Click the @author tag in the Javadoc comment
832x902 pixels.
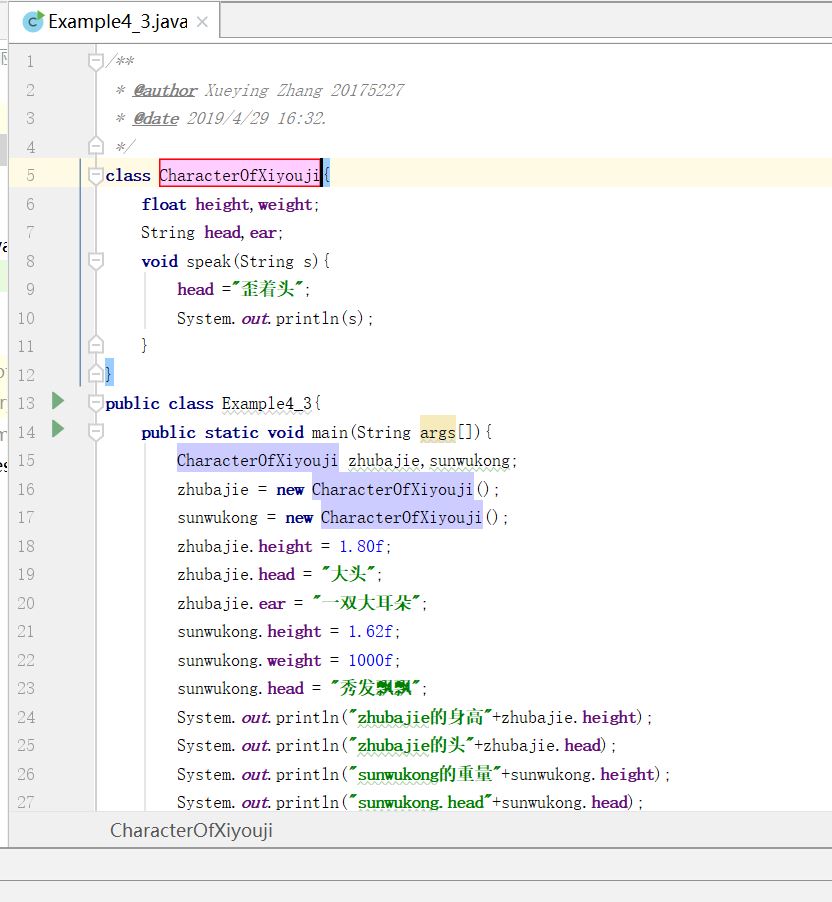click(165, 90)
